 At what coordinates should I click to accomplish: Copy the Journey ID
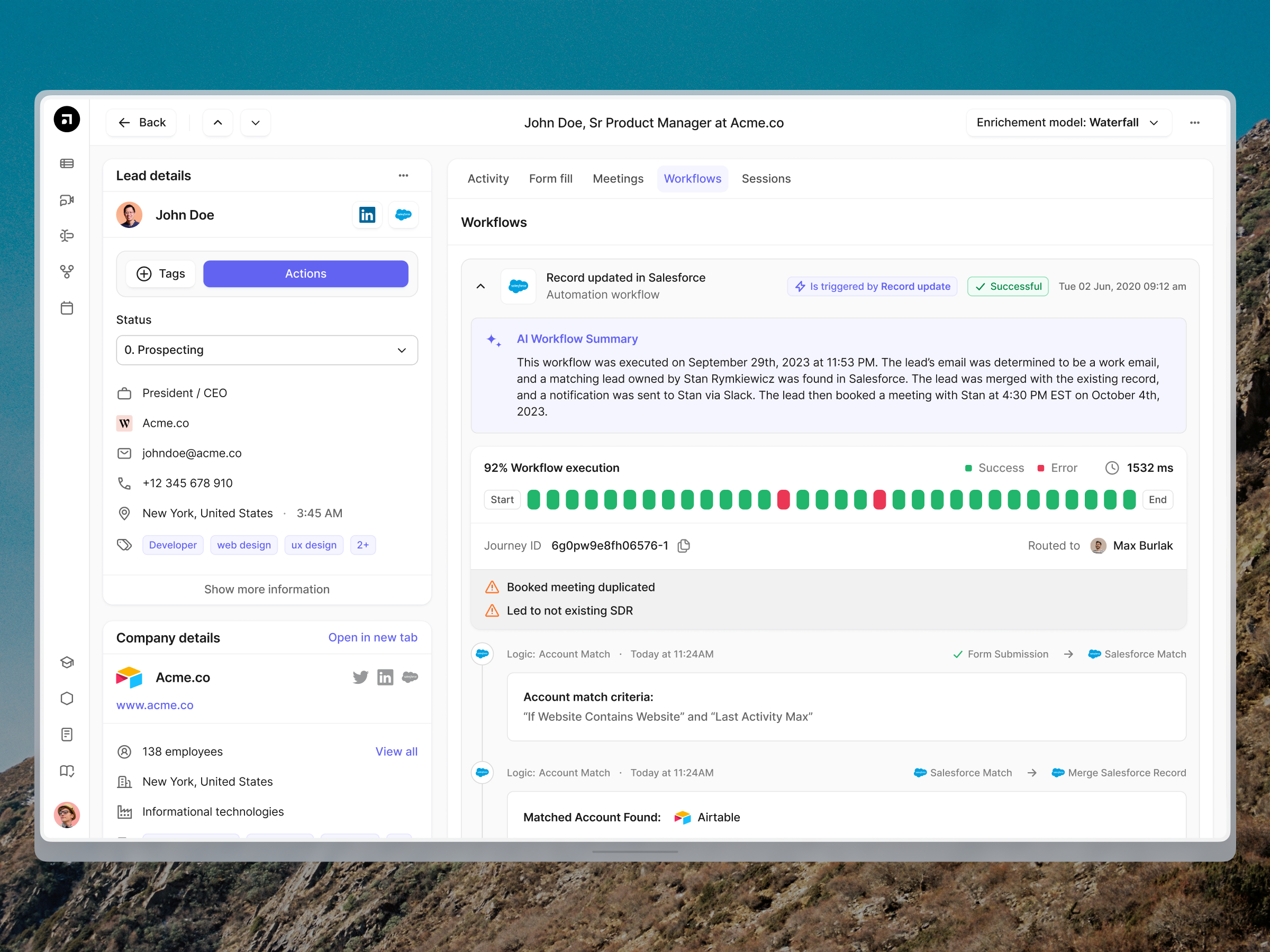pos(683,546)
